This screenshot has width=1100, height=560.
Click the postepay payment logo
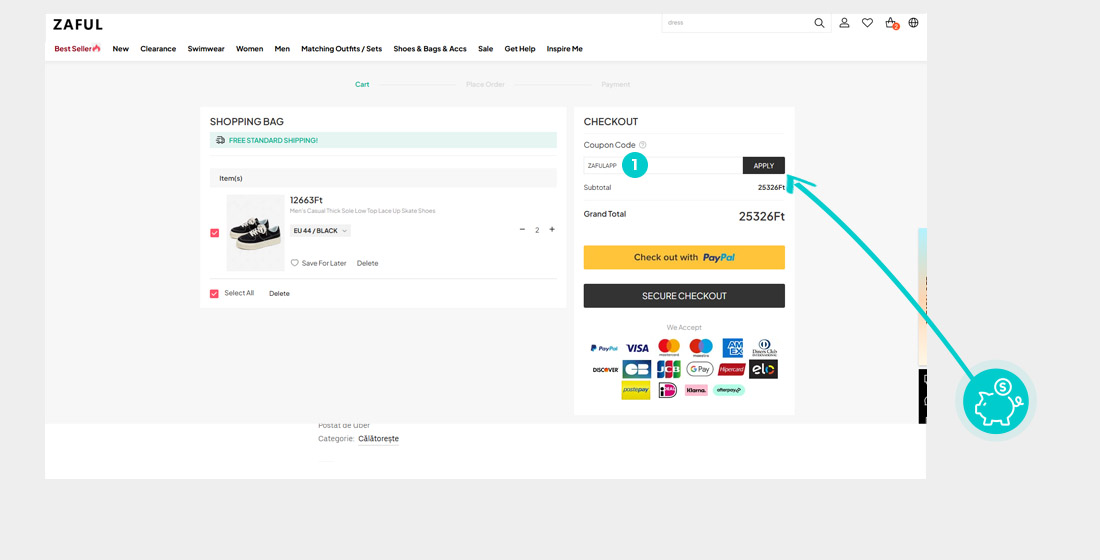tap(636, 390)
